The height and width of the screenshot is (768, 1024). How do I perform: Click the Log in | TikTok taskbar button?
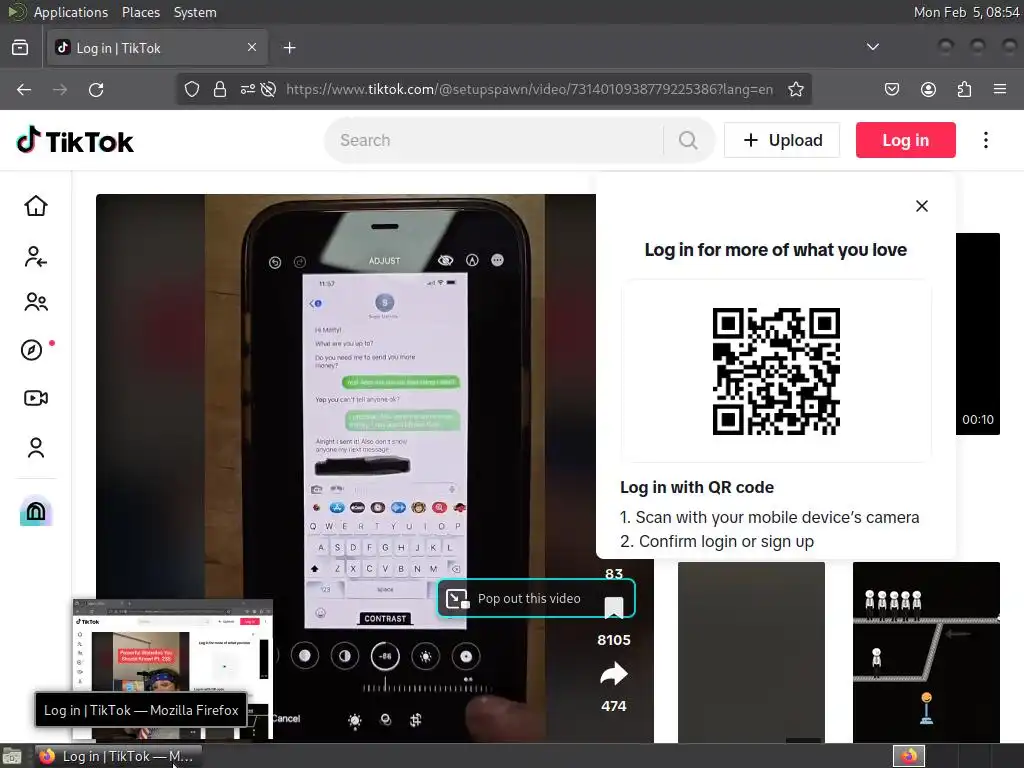(118, 756)
